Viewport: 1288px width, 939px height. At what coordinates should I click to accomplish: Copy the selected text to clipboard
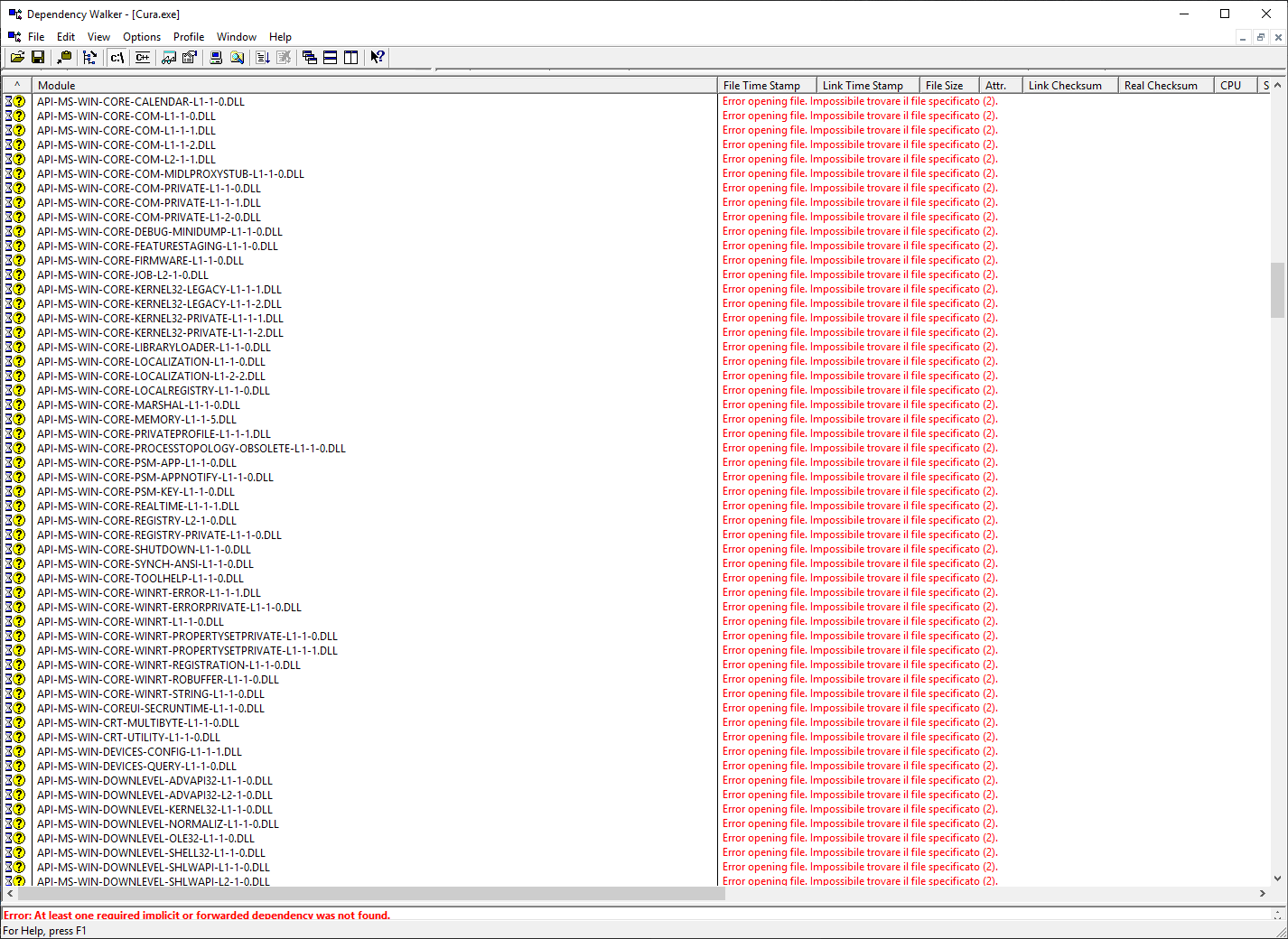point(64,57)
